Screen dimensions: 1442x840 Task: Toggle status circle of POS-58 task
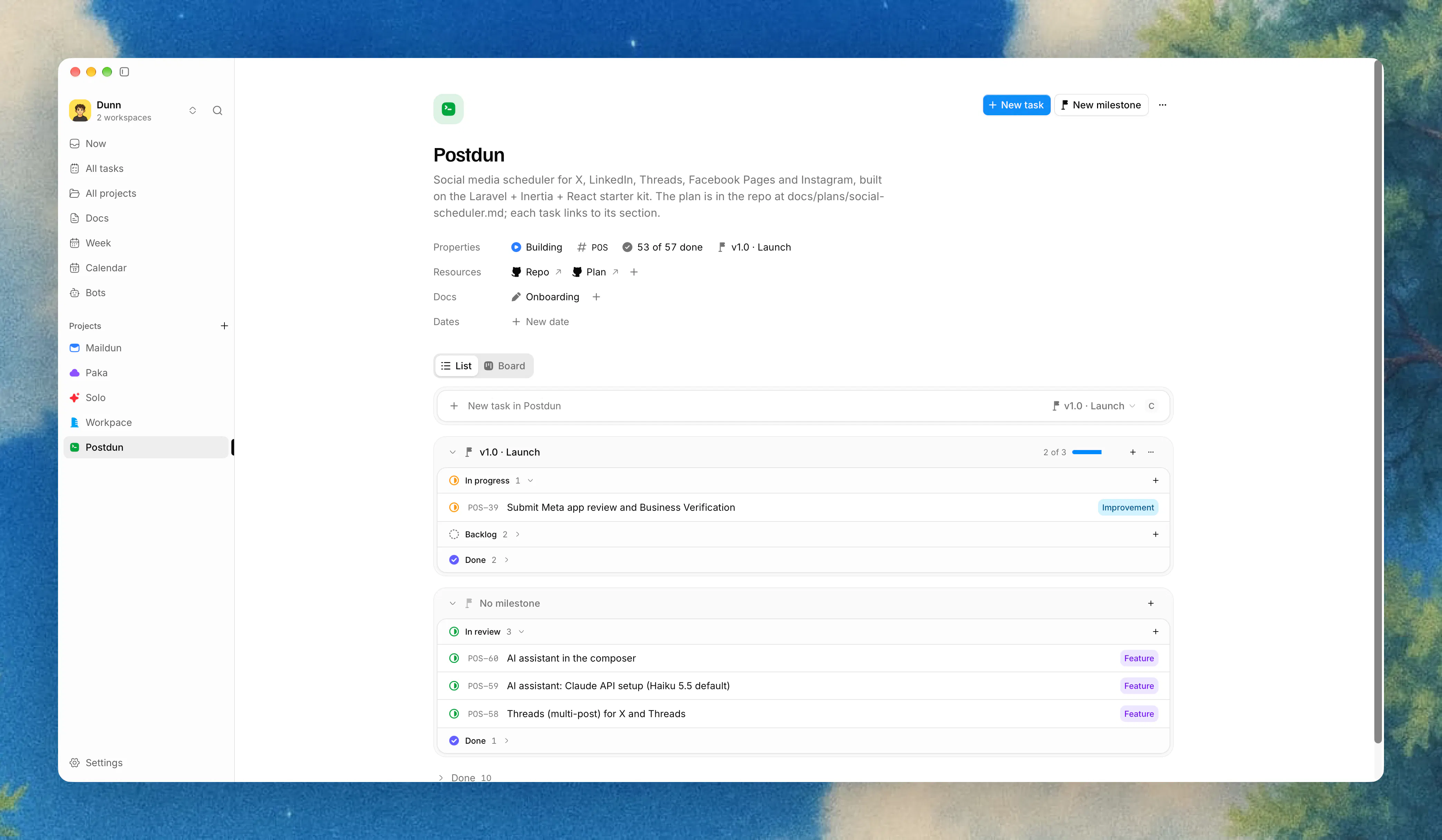[x=454, y=714]
